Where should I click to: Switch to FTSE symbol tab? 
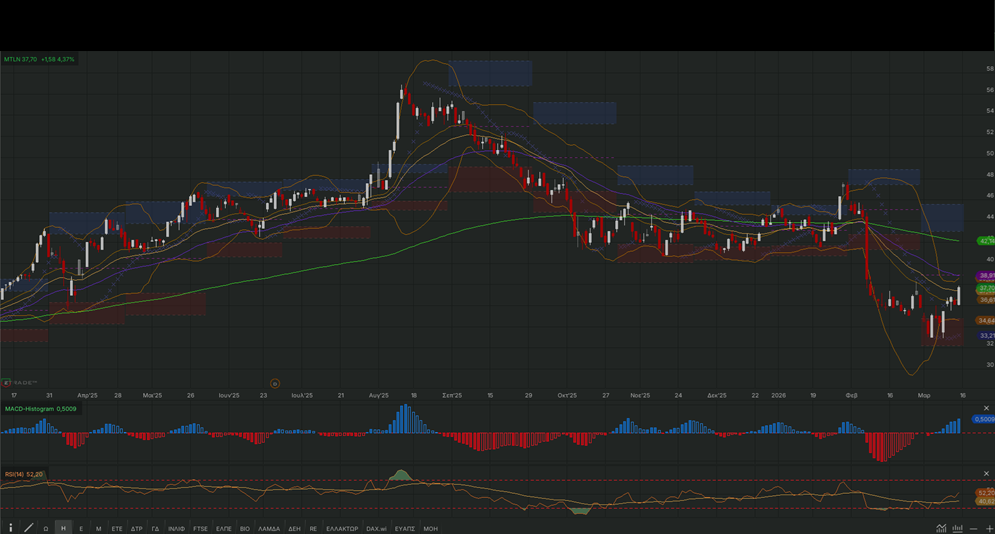201,528
